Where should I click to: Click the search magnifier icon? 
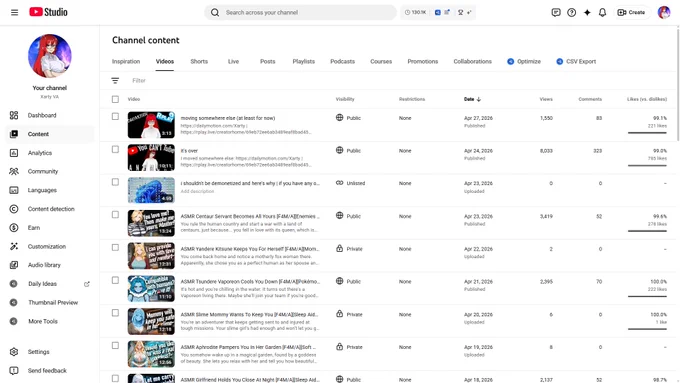(215, 13)
